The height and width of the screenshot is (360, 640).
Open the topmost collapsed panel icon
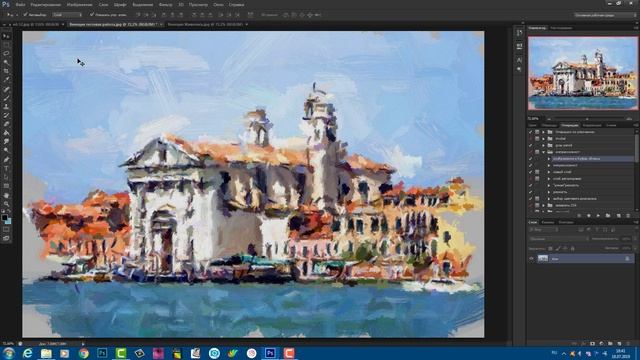tap(519, 33)
